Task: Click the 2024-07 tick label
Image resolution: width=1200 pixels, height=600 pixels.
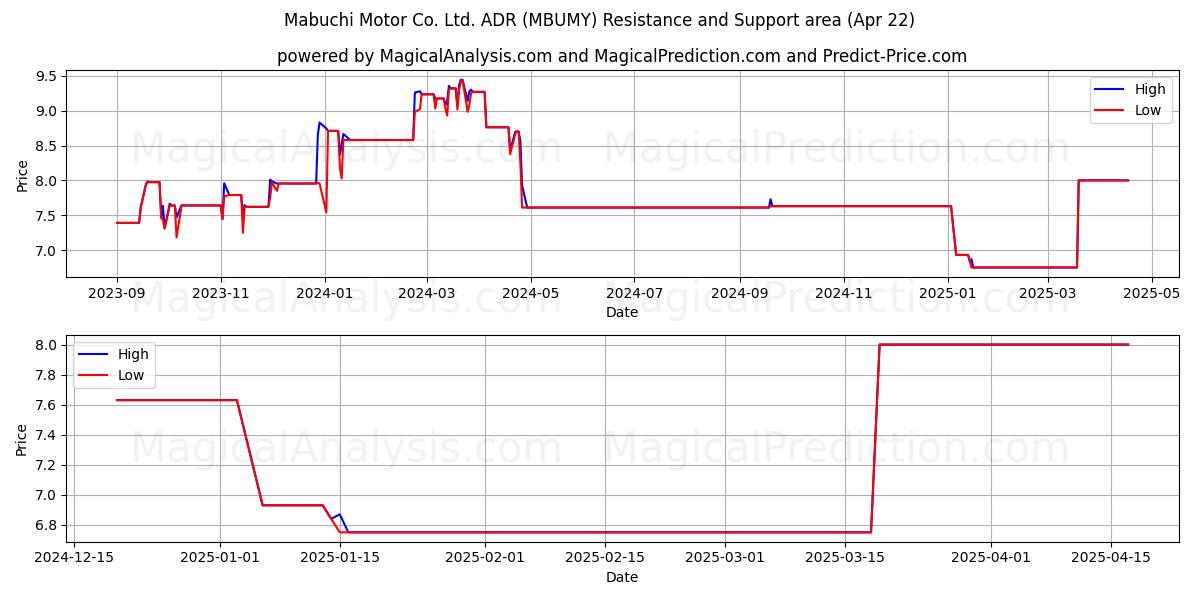Action: (x=634, y=293)
